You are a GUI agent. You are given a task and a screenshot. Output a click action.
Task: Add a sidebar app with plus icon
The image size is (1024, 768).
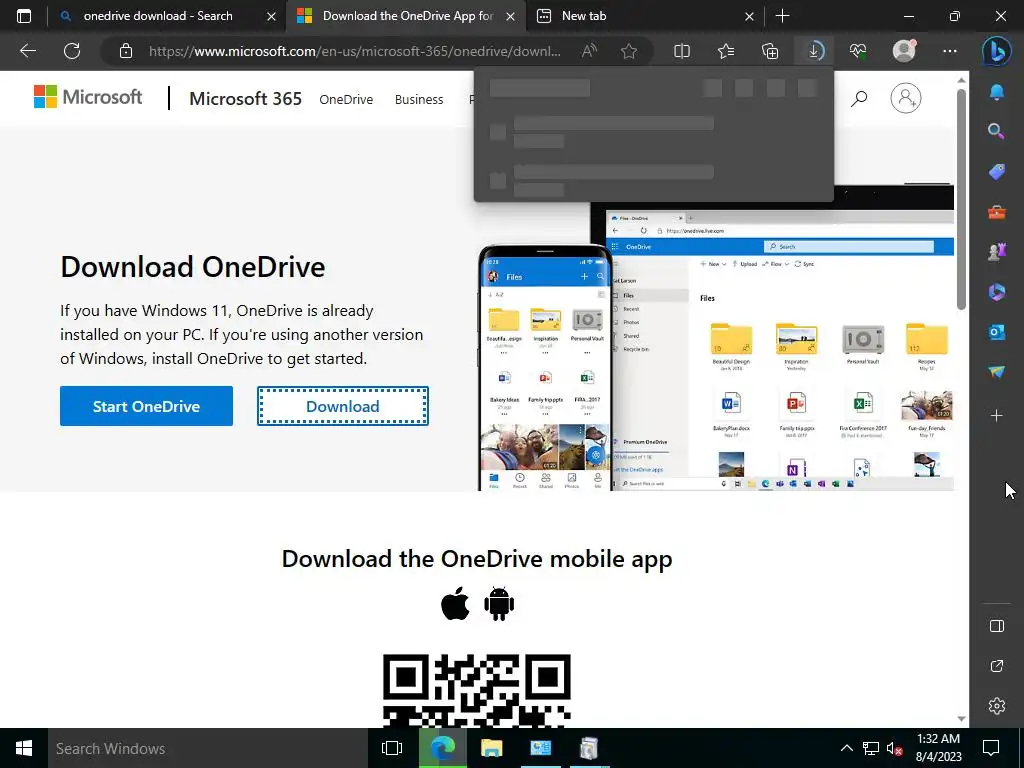click(997, 415)
